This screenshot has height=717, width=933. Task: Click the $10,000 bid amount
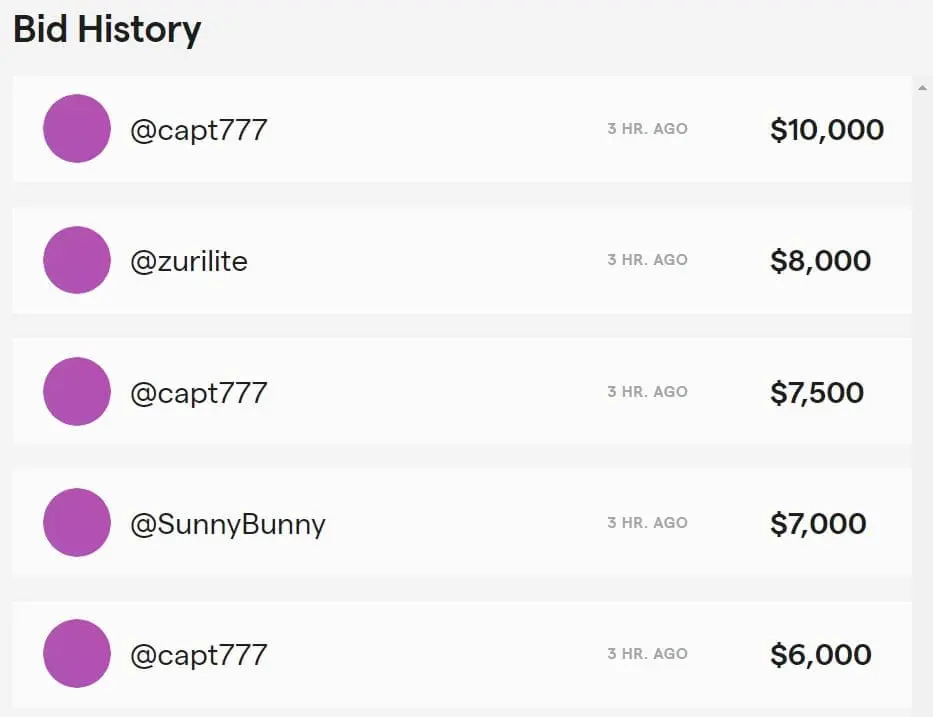tap(827, 130)
